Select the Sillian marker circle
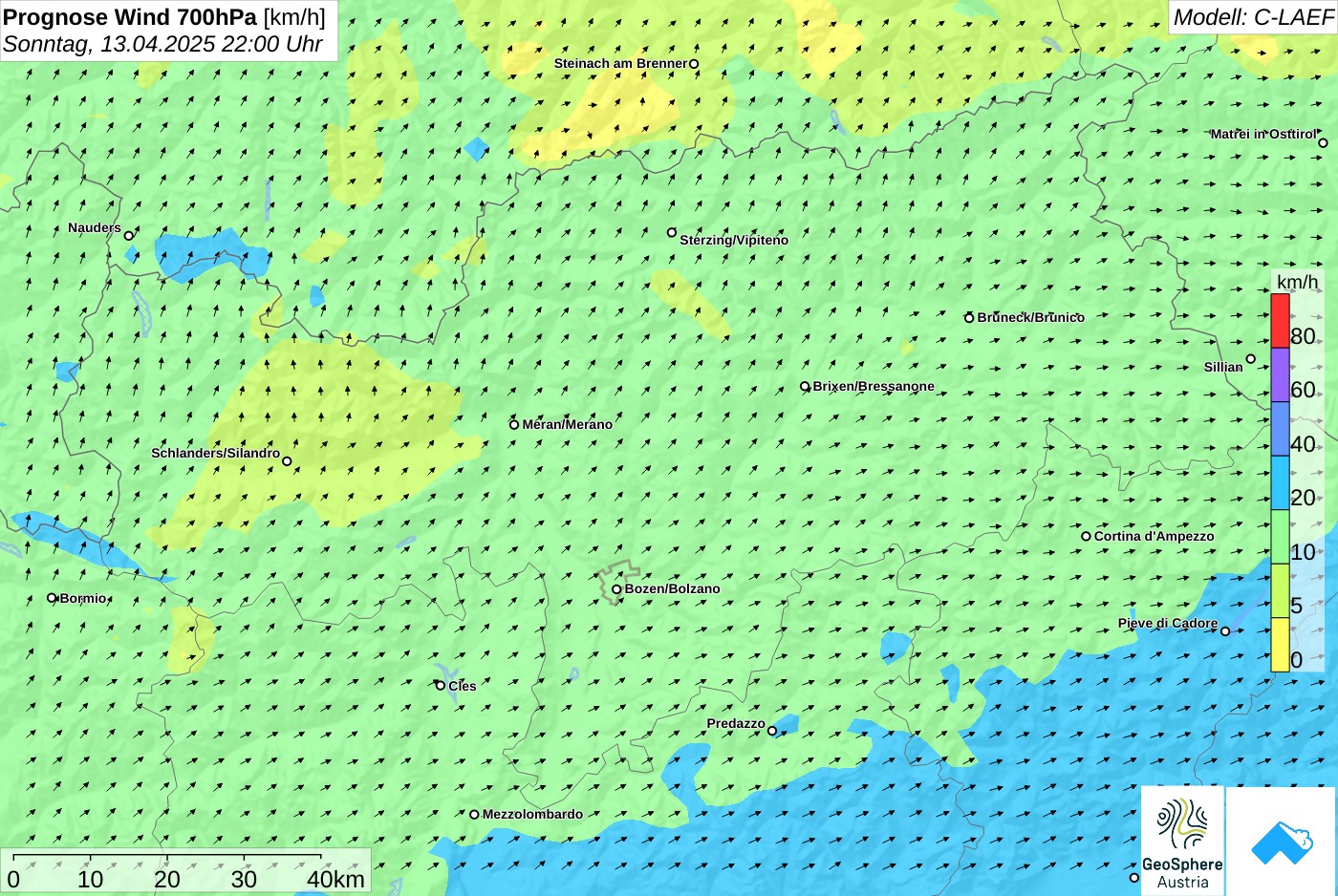 coord(1250,359)
